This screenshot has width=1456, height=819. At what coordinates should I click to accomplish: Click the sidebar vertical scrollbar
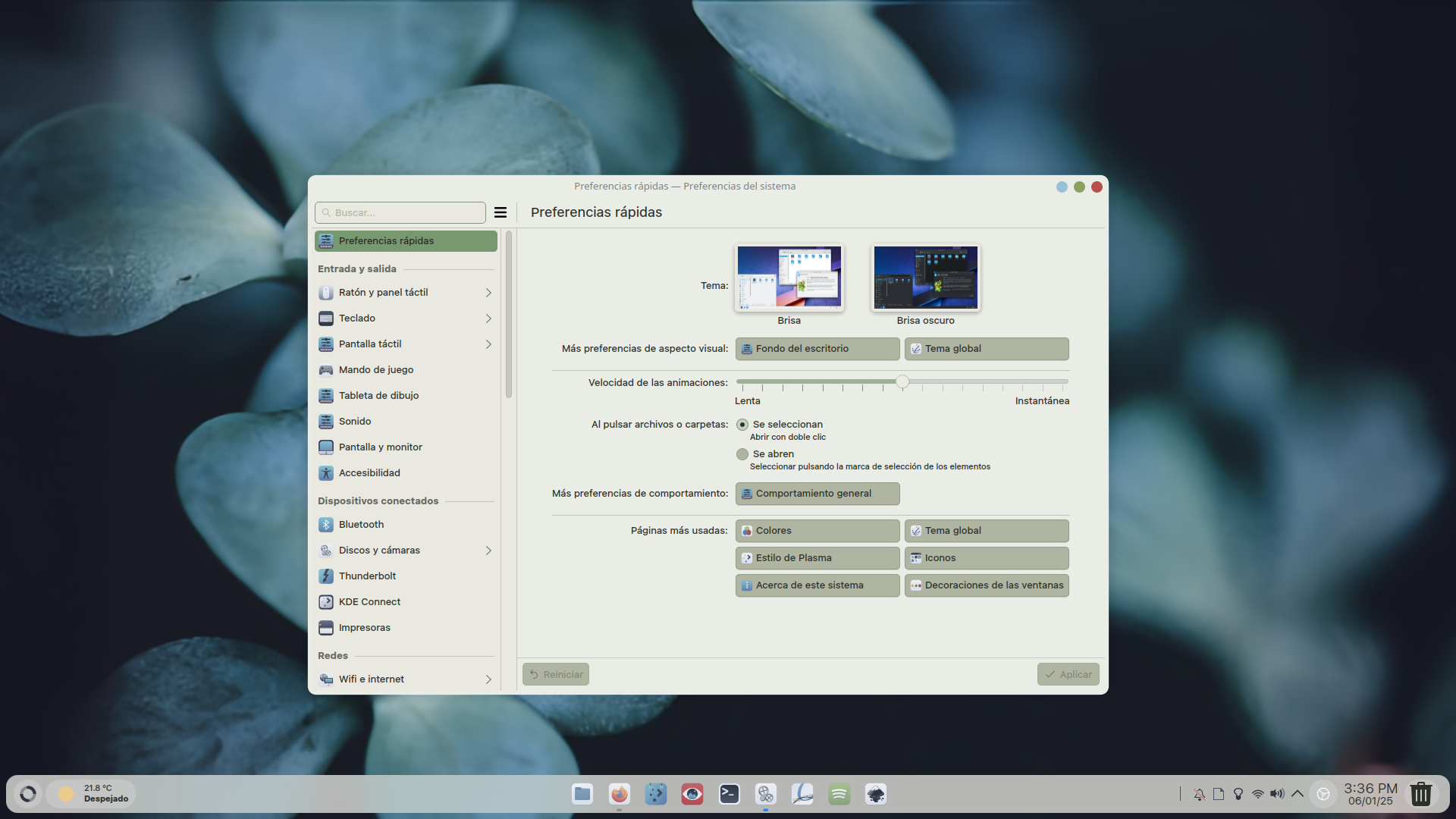pyautogui.click(x=509, y=314)
